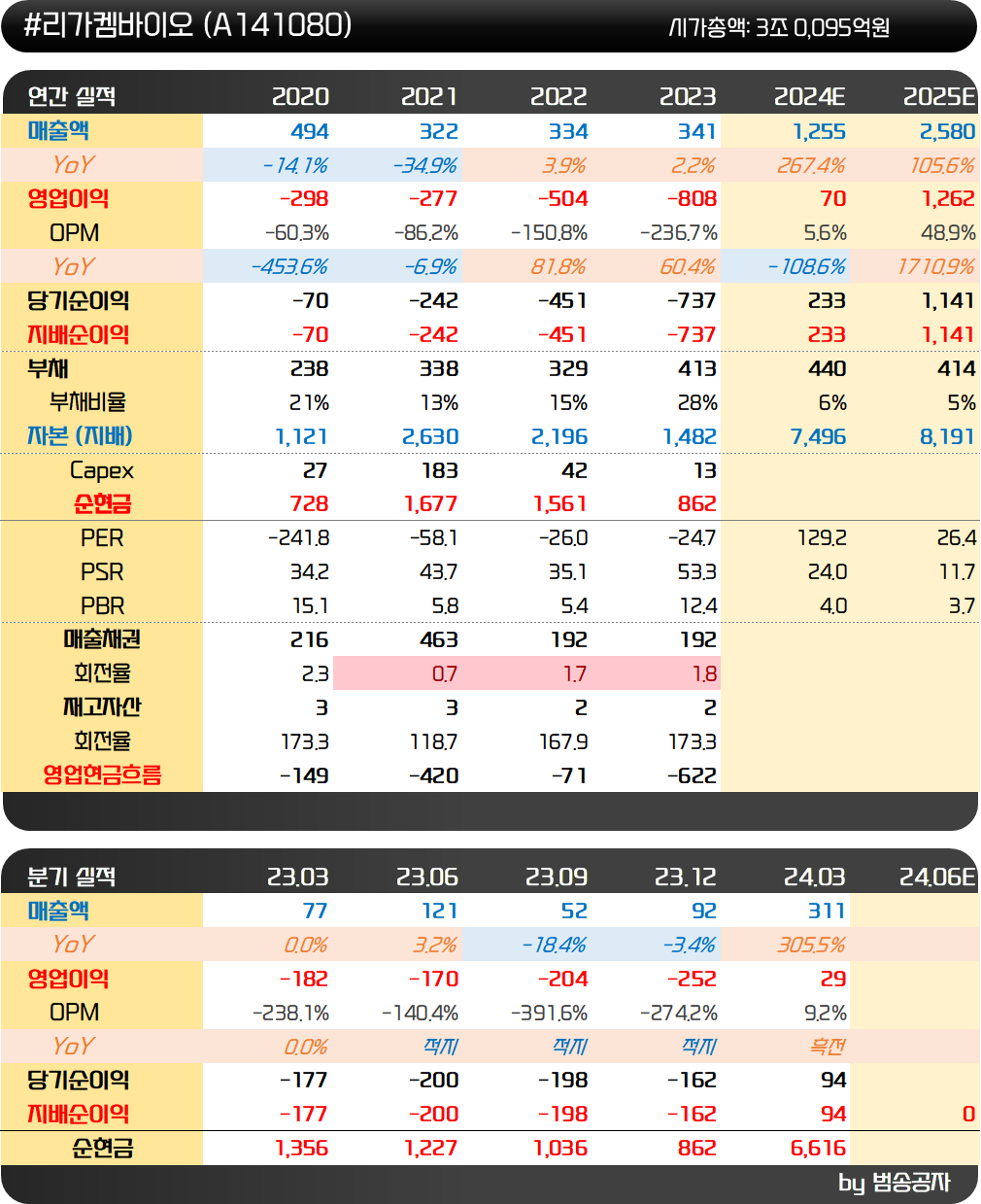981x1204 pixels.
Task: Click 회전율 value 118.7
Action: tap(434, 741)
